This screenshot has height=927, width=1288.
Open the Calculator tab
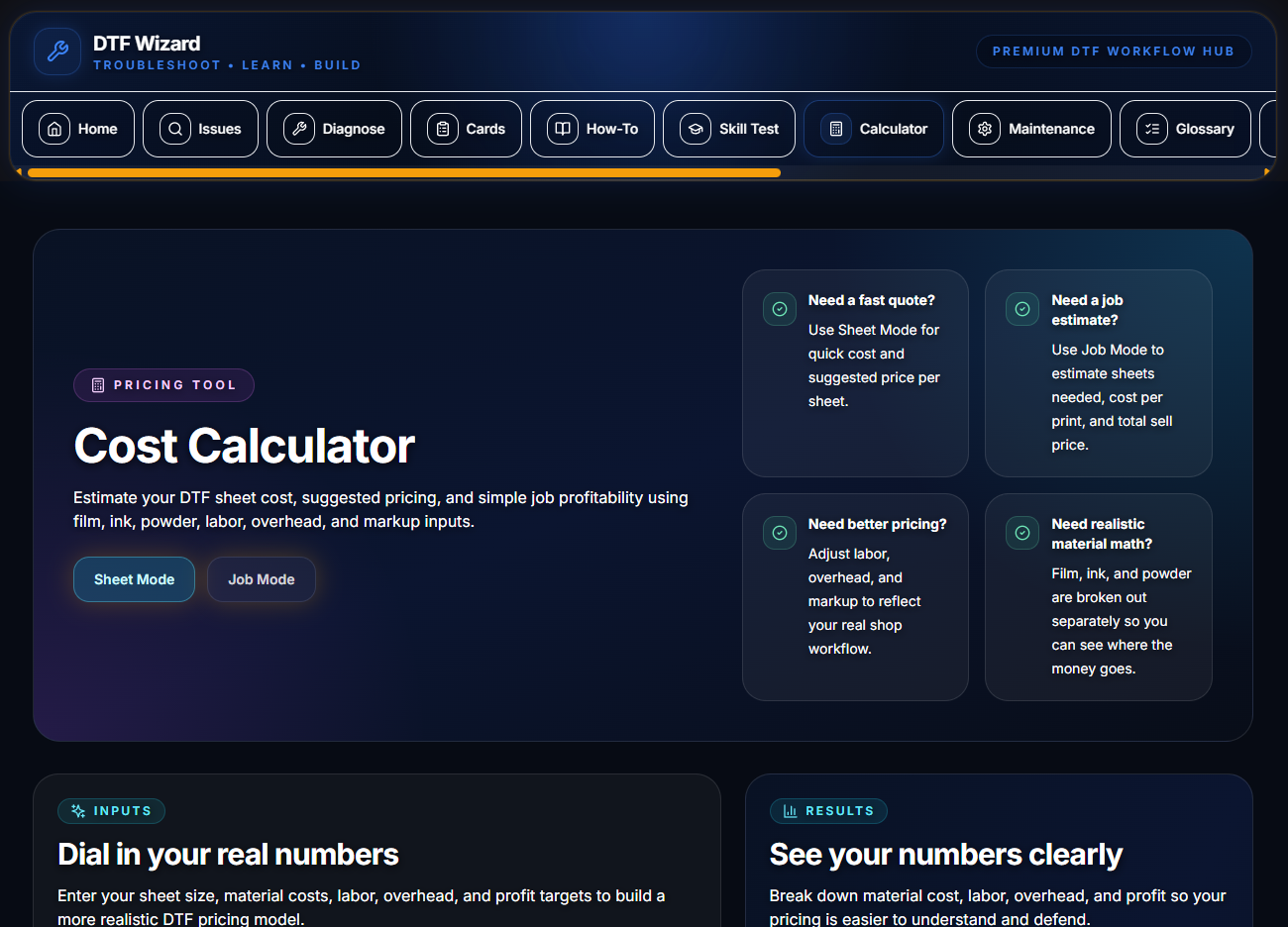point(874,129)
